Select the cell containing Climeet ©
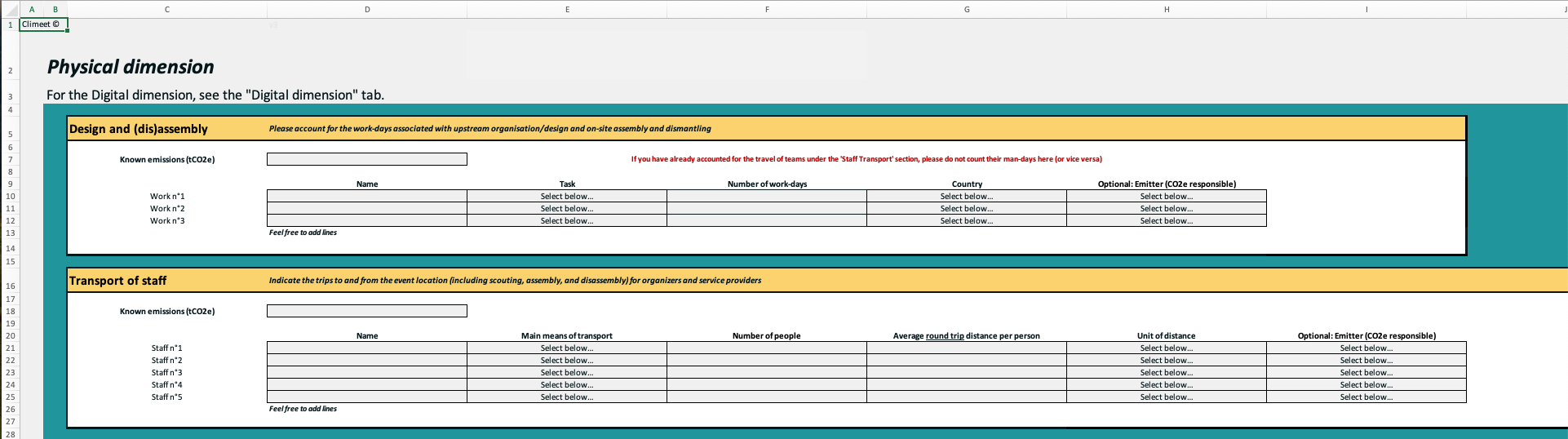Viewport: 1568px width, 439px height. click(x=43, y=24)
